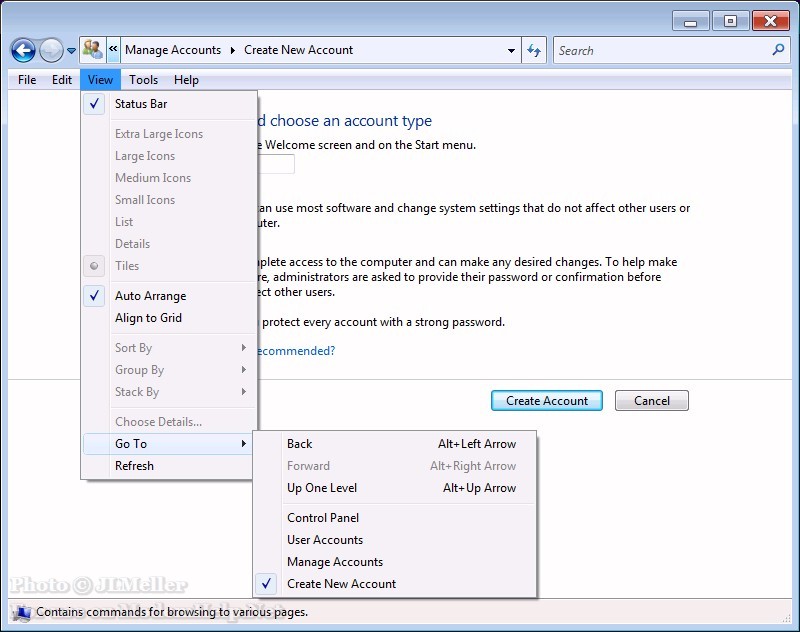Click Manage Accounts breadcrumb in address bar

pos(173,50)
